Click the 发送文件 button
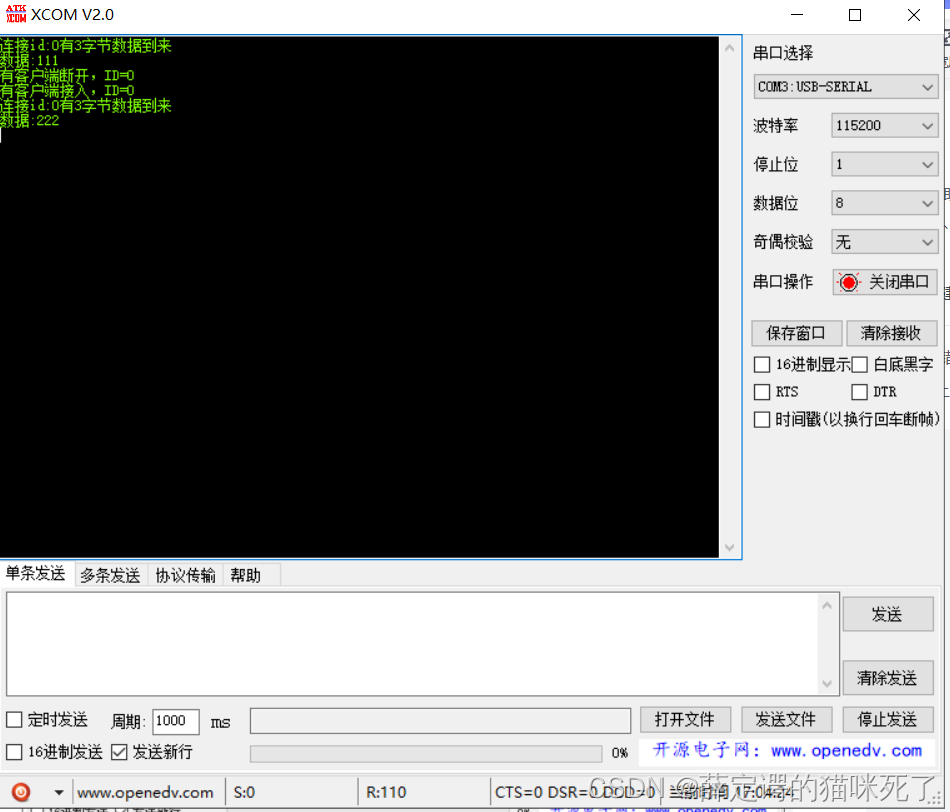 pos(786,719)
